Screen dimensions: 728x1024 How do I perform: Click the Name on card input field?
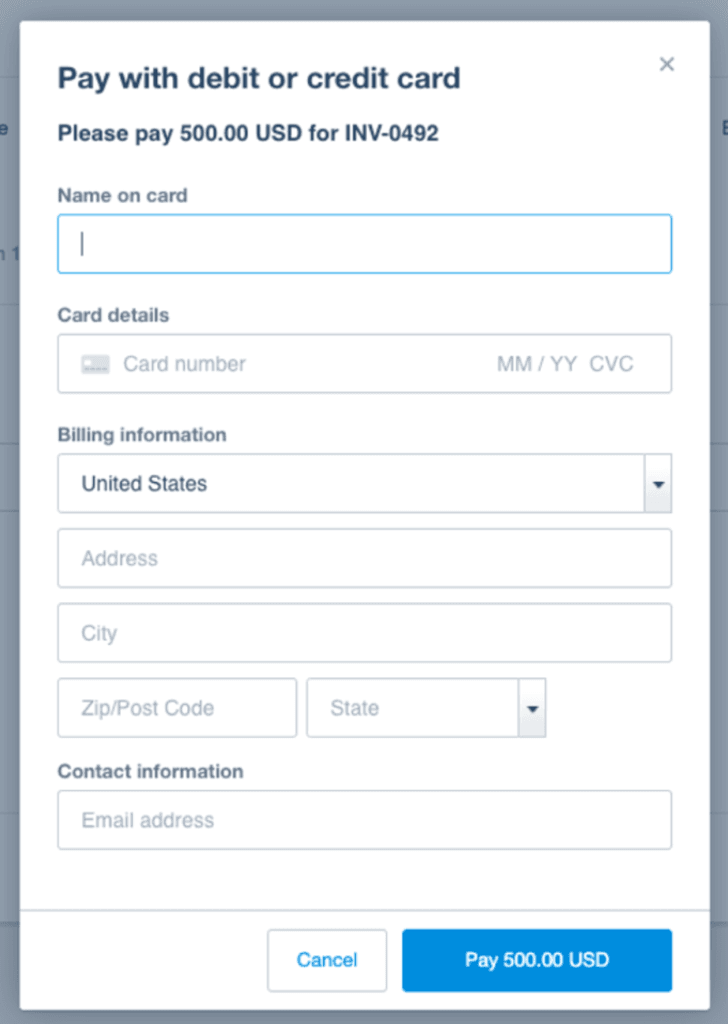364,243
